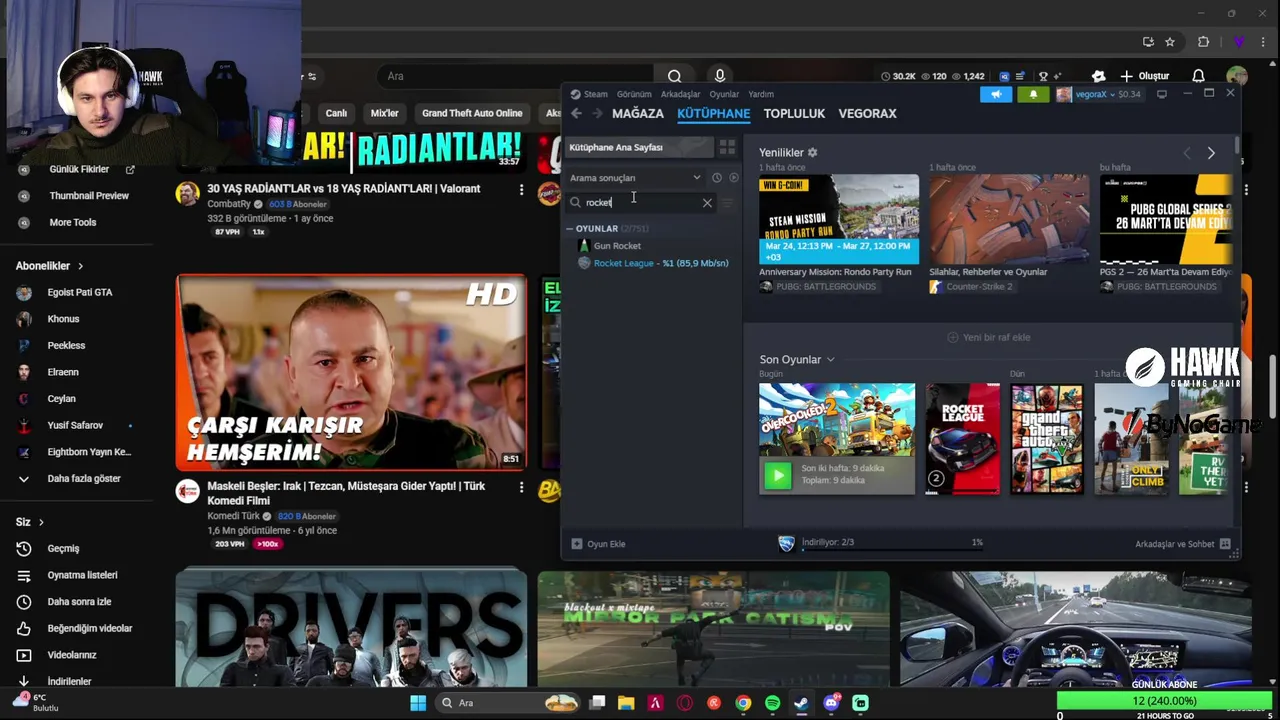Open Yenilikler settings gear
The height and width of the screenshot is (720, 1280).
[x=812, y=153]
